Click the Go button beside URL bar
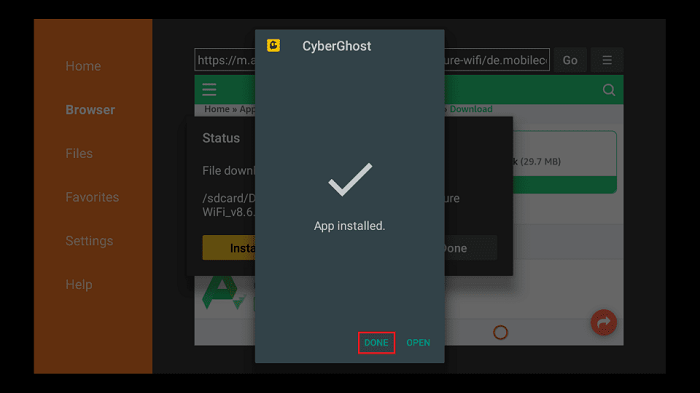Image resolution: width=700 pixels, height=393 pixels. tap(570, 60)
